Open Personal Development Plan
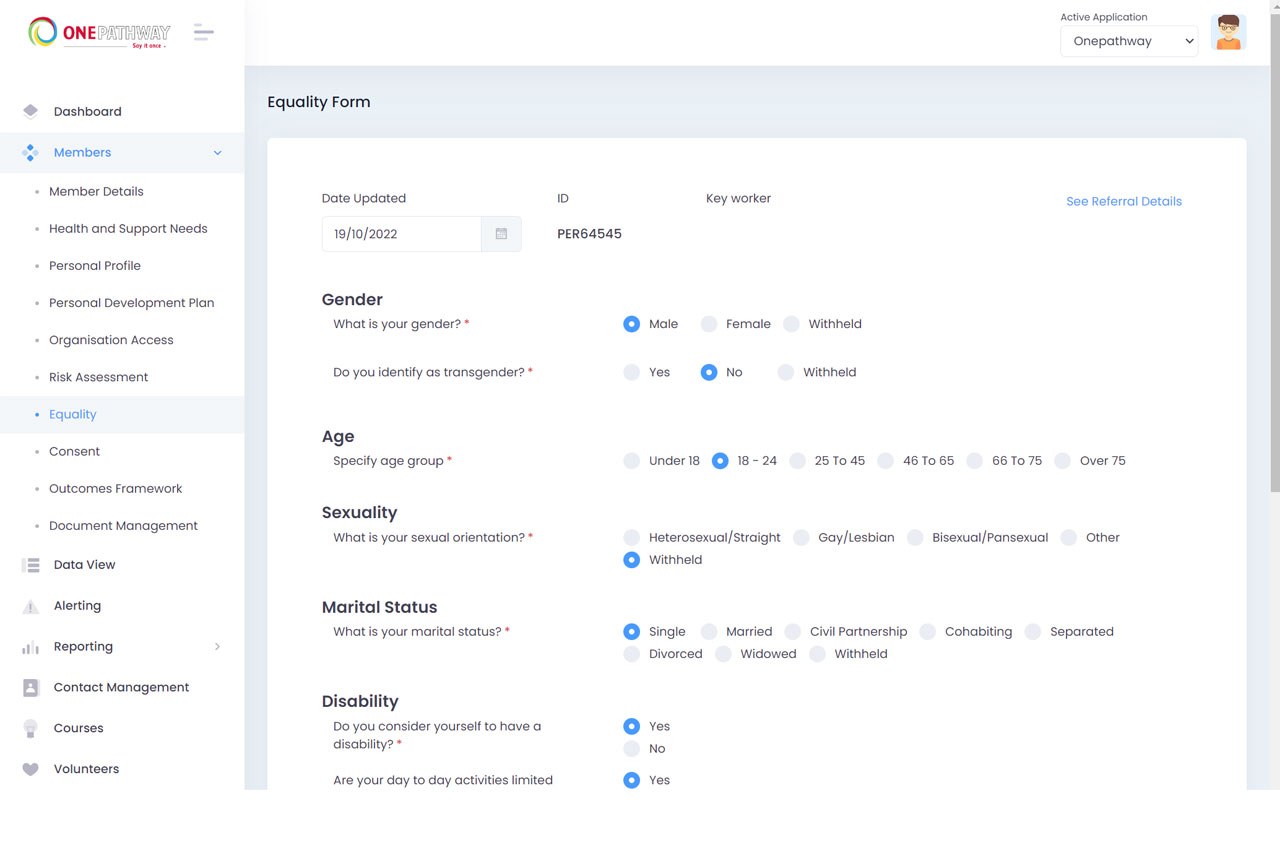Viewport: 1280px width, 853px height. [131, 303]
